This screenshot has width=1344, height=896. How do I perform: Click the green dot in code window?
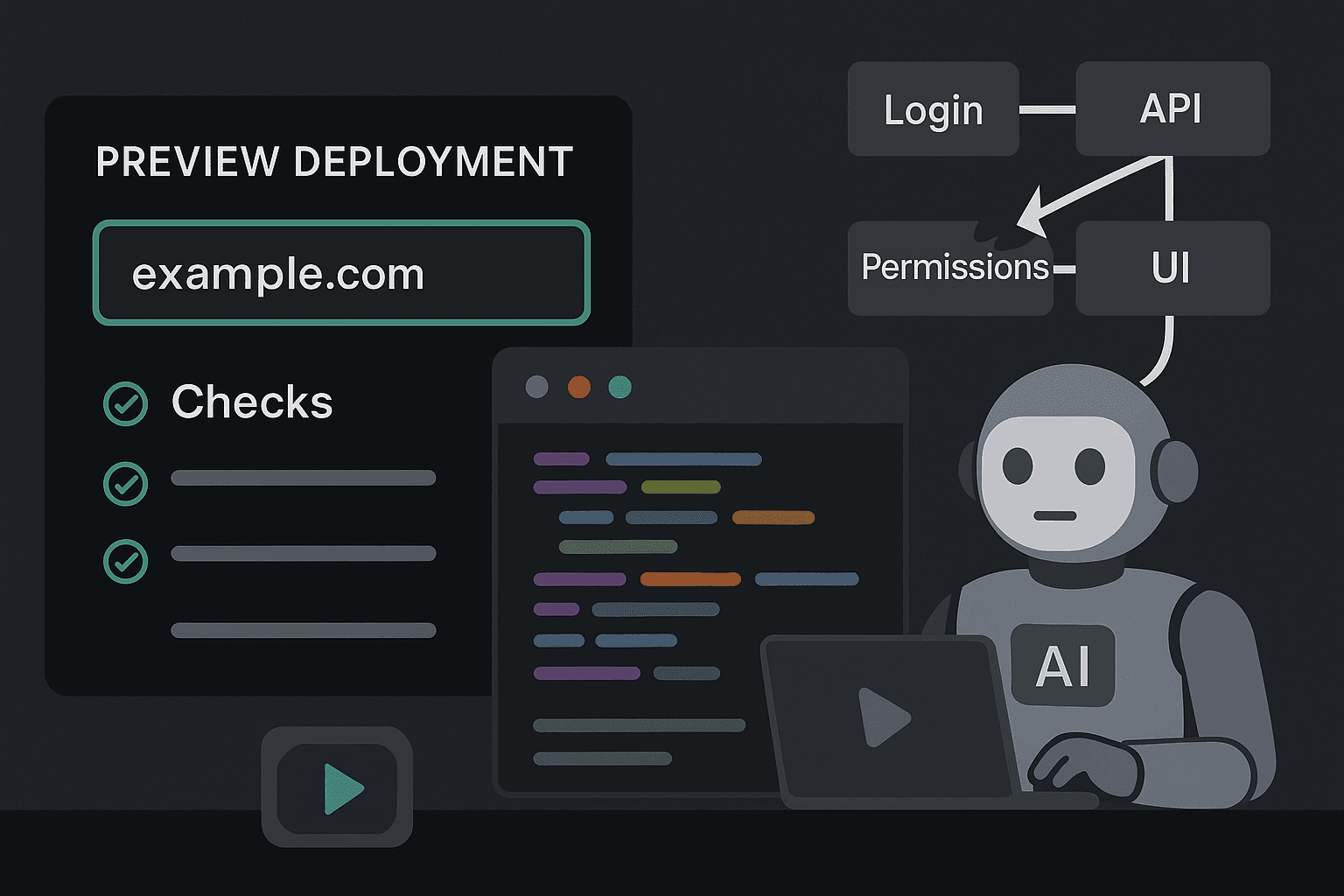[x=619, y=387]
